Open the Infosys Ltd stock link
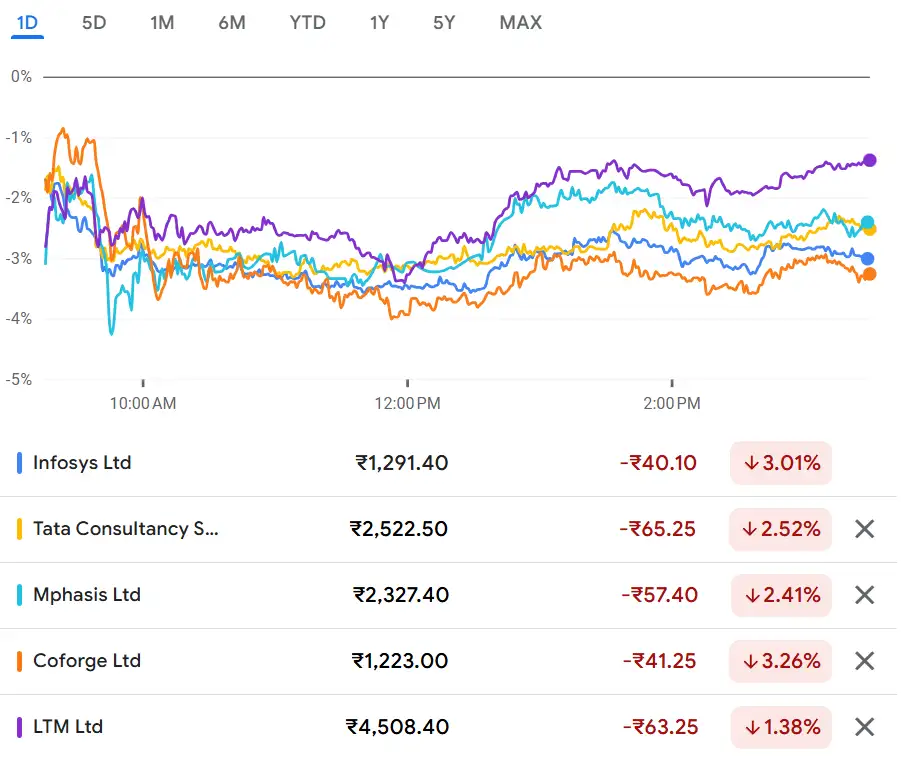The width and height of the screenshot is (901, 757). point(82,463)
